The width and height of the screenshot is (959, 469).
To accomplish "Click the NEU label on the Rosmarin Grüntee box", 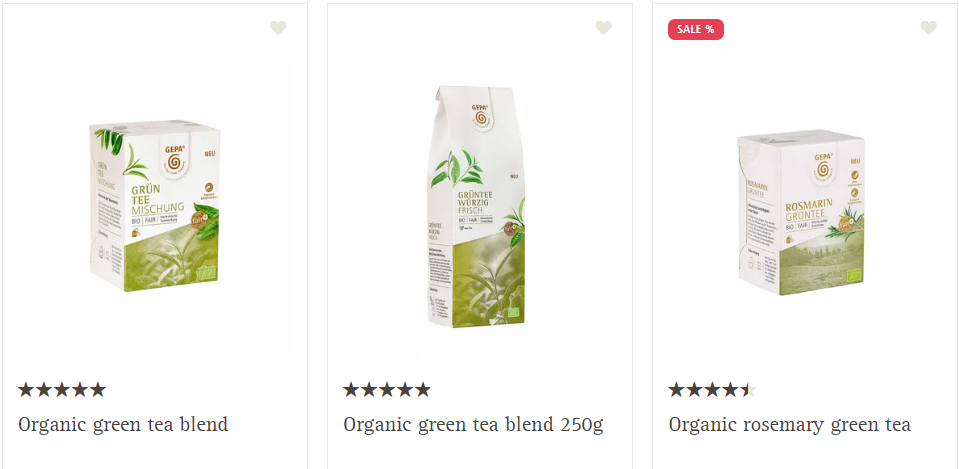I will point(855,161).
